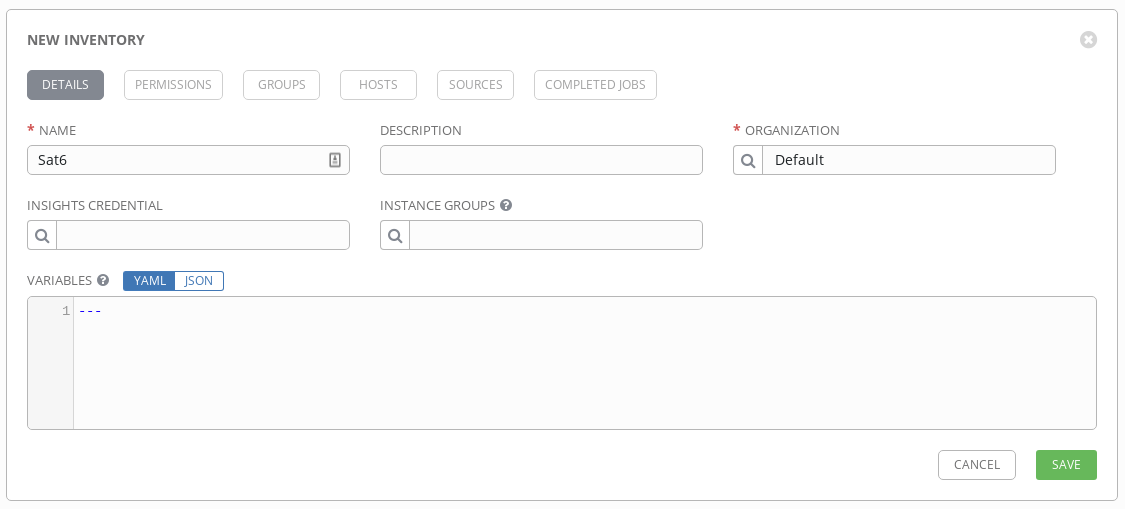The image size is (1125, 509).
Task: Open Instance Groups lookup search icon
Action: pos(395,235)
